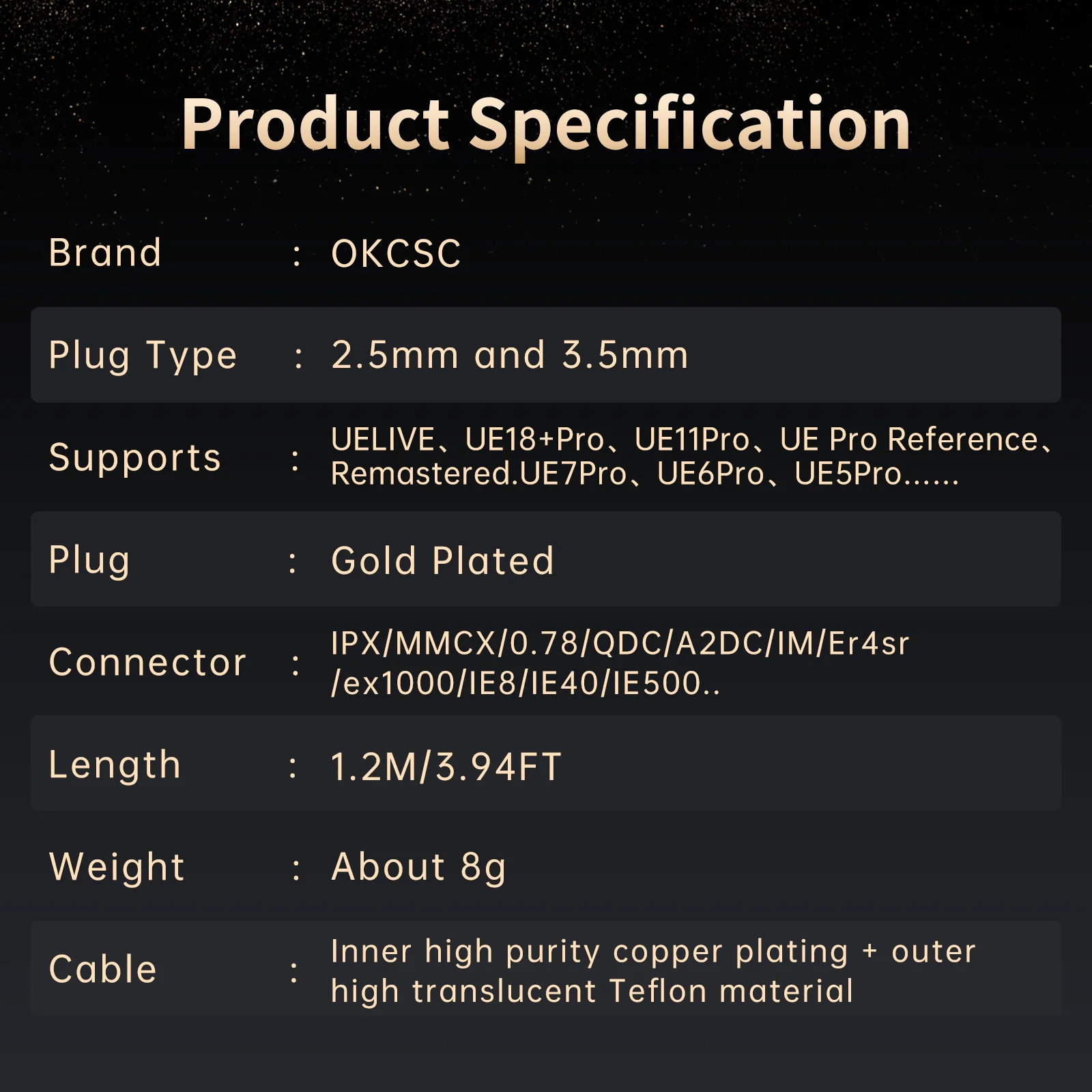Click the /ex1000/IE8/IE40 connector line
This screenshot has height=1092, width=1092.
pyautogui.click(x=526, y=683)
